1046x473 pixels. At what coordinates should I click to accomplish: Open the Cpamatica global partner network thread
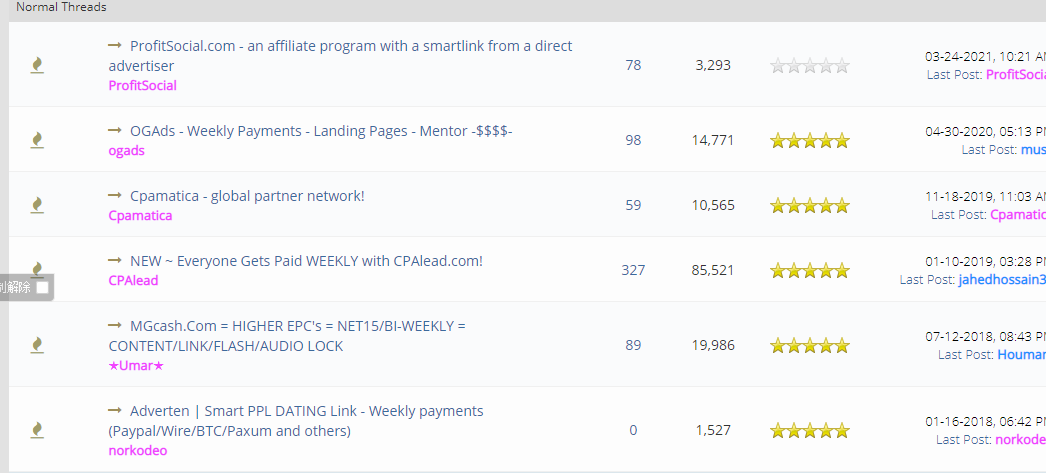(x=247, y=196)
